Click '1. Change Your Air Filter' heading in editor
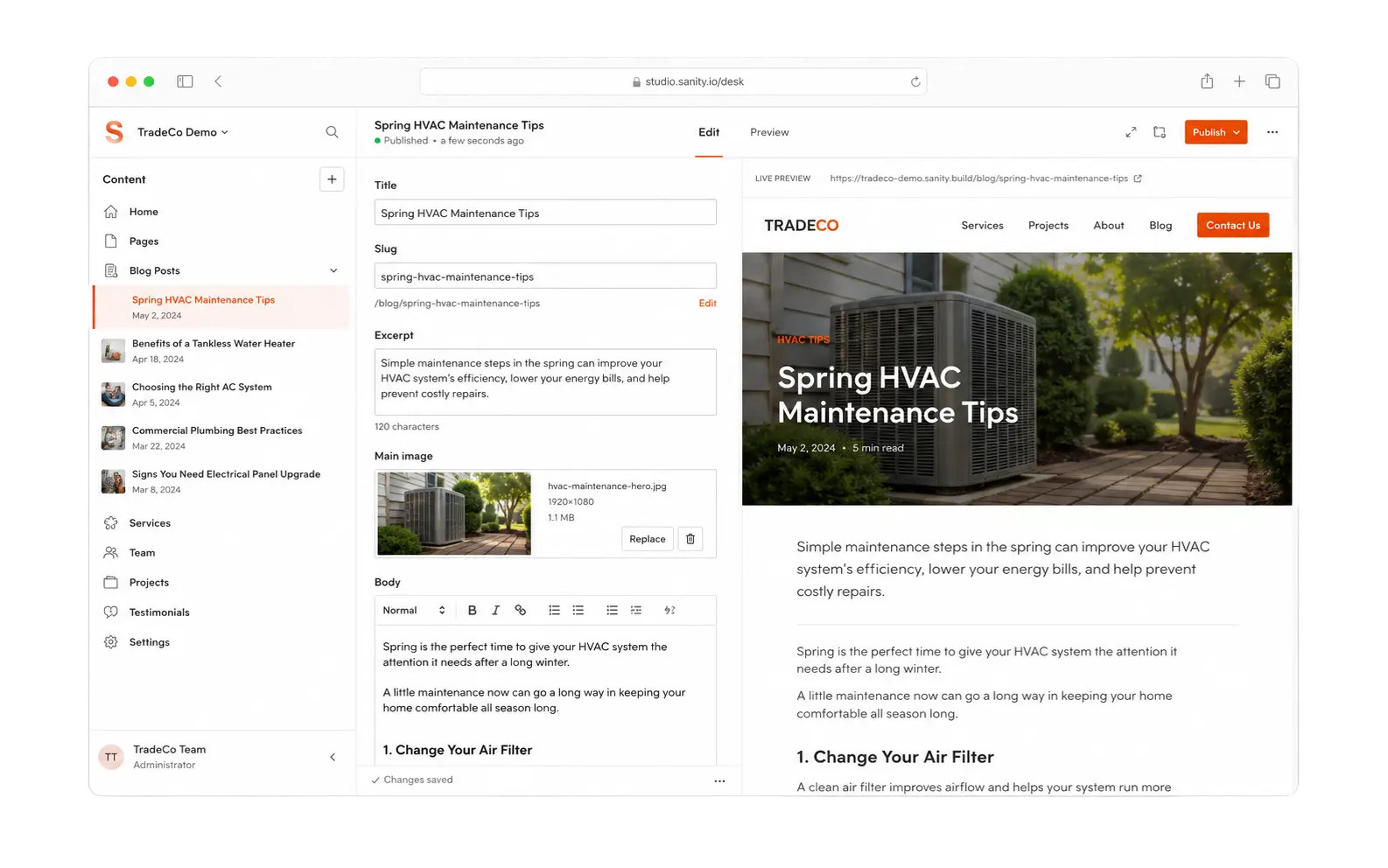 [458, 751]
